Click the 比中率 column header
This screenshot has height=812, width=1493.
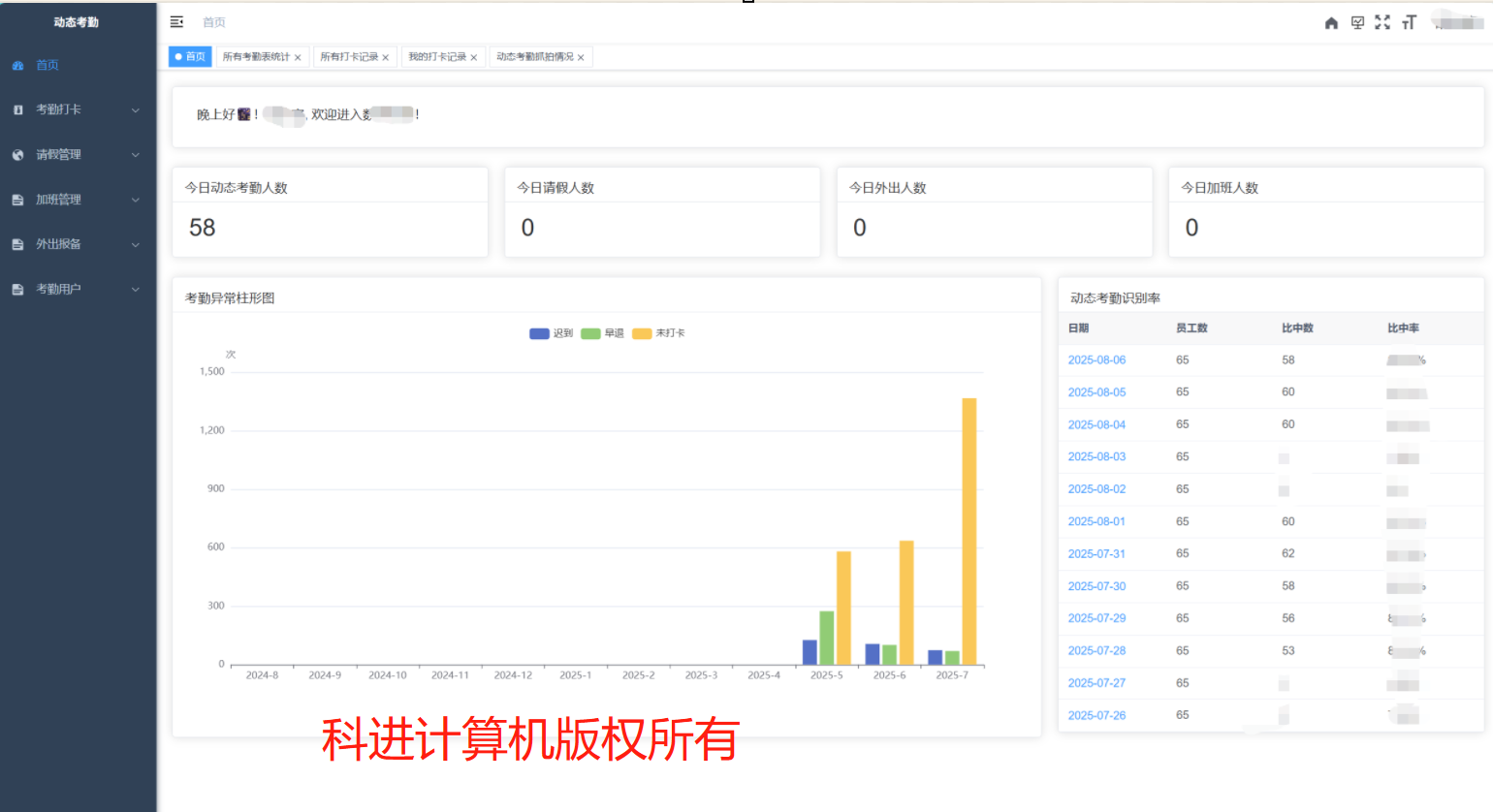[1403, 328]
